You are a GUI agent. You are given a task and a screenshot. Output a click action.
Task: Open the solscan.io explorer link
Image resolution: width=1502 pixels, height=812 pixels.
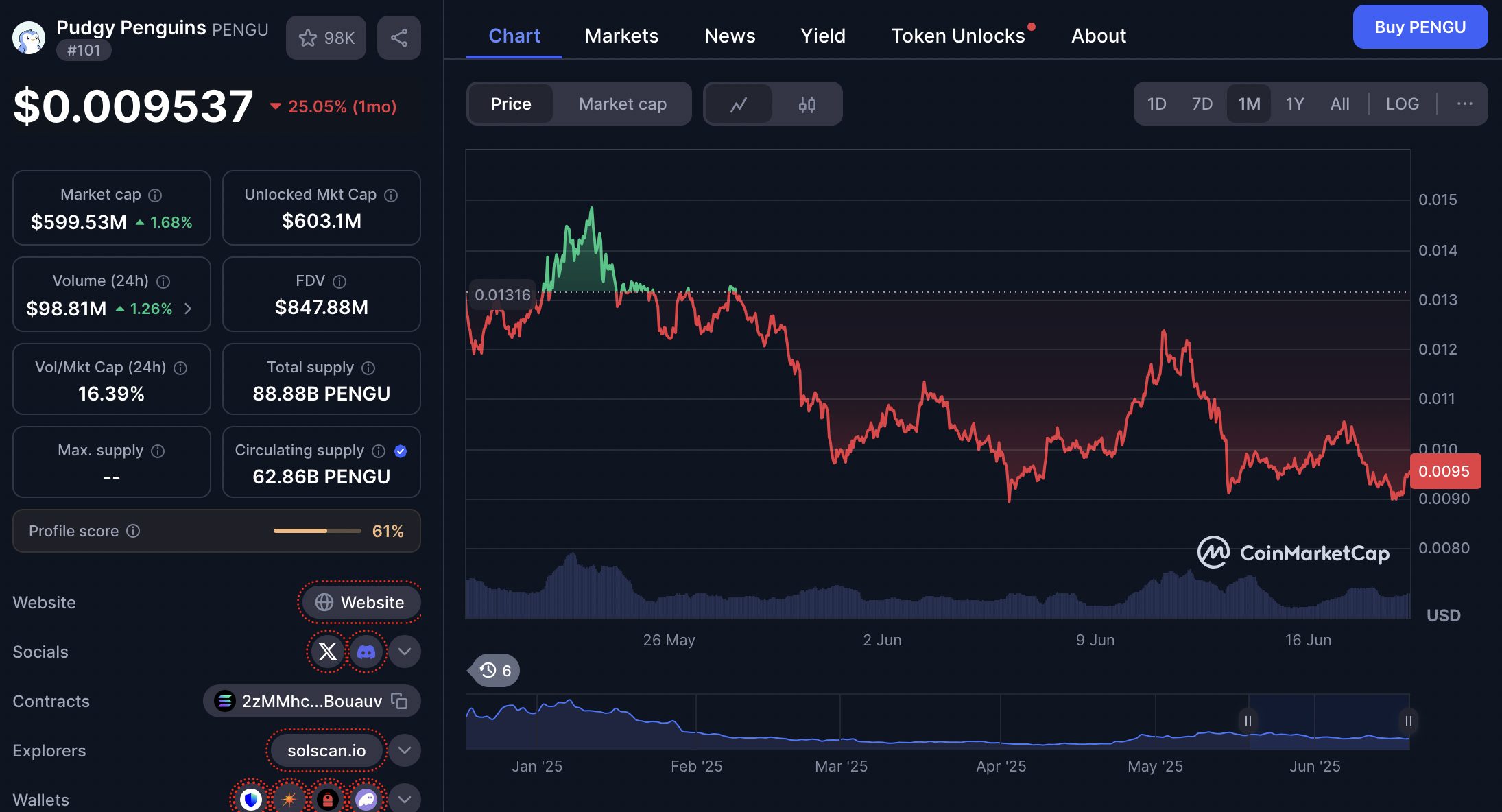(x=326, y=750)
